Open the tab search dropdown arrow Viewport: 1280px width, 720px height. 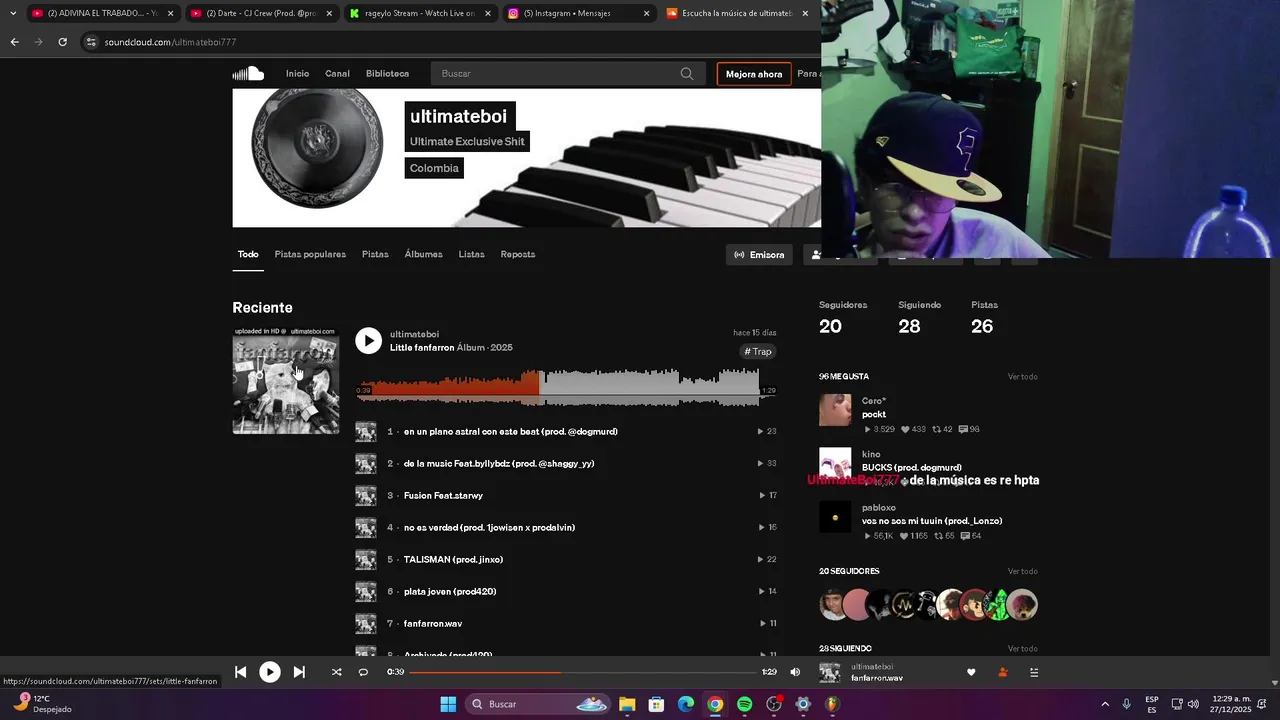[x=12, y=13]
